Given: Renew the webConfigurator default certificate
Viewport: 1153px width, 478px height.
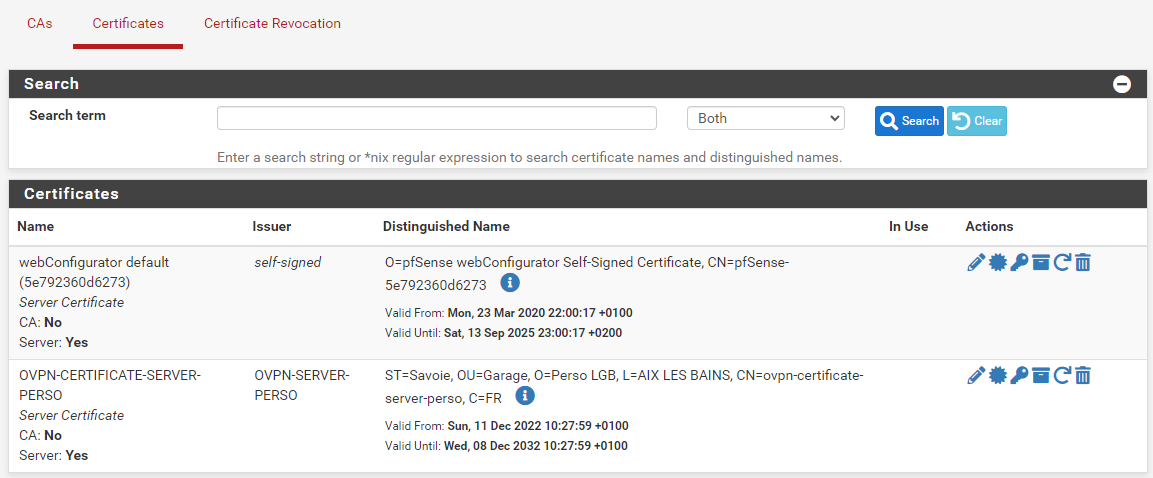Looking at the screenshot, I should coord(1062,263).
